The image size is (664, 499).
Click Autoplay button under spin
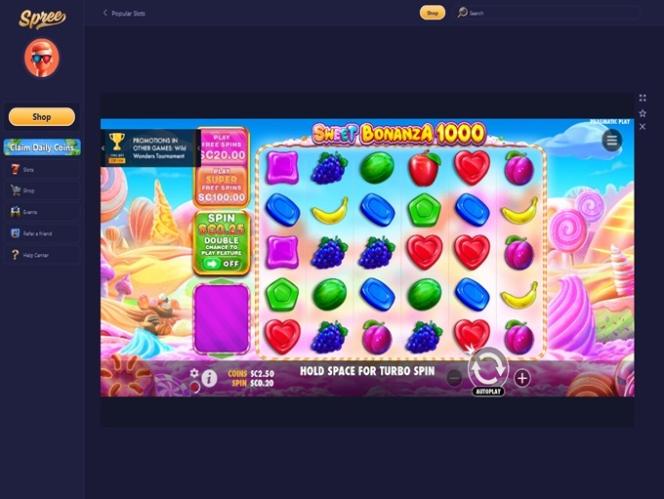pyautogui.click(x=488, y=391)
